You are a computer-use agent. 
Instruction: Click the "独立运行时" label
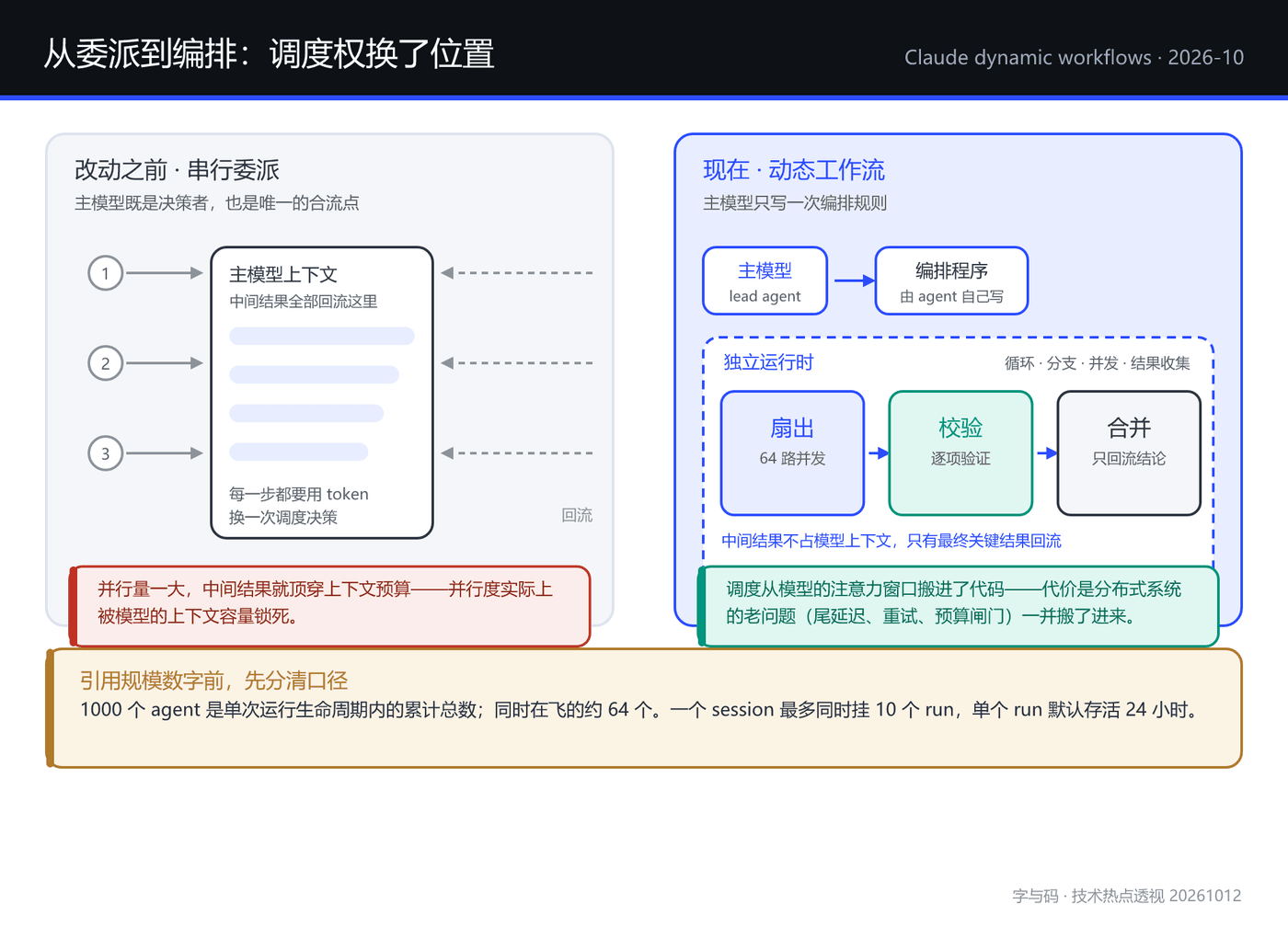pyautogui.click(x=768, y=362)
